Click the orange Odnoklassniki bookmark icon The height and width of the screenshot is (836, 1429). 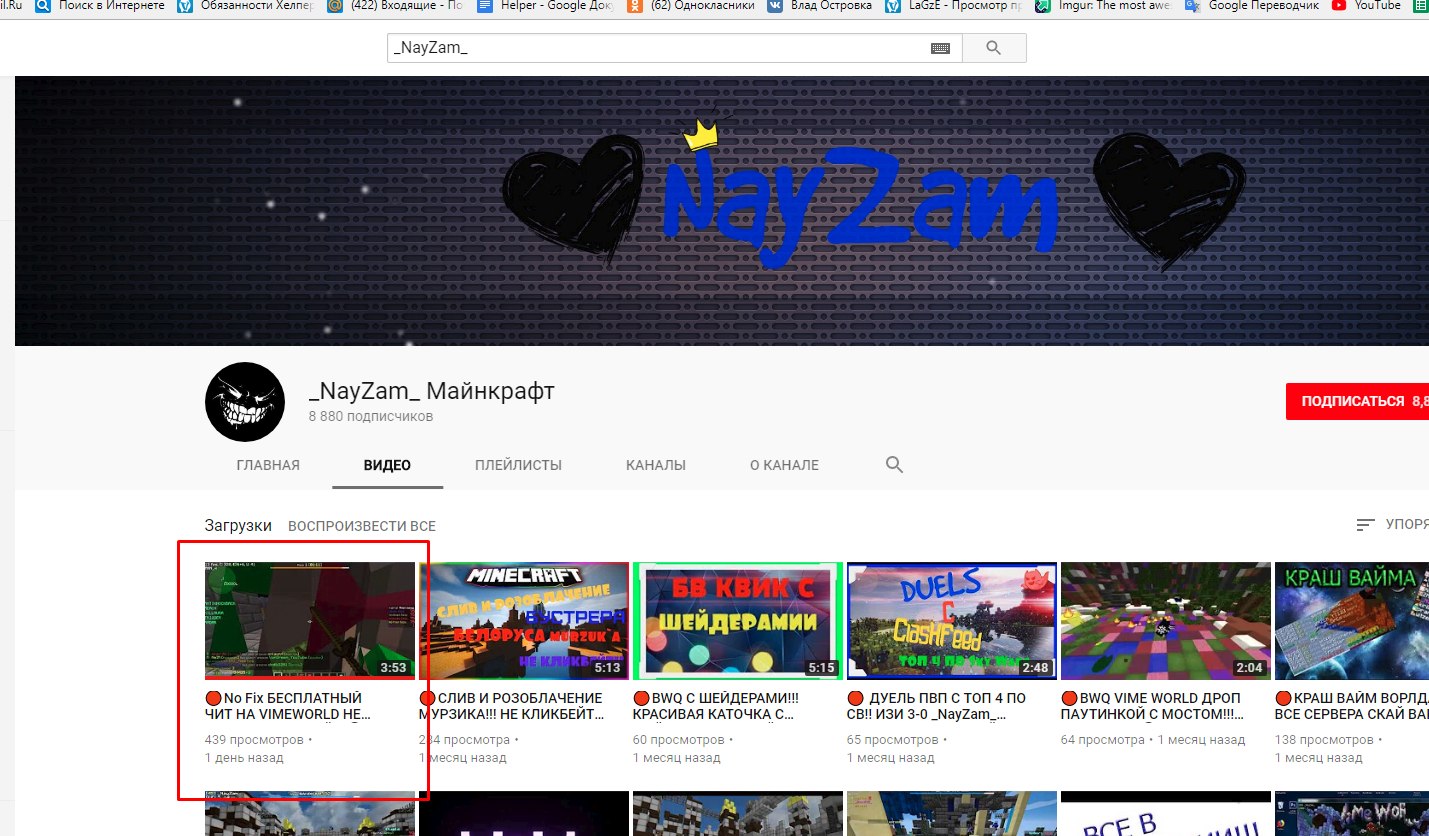pyautogui.click(x=635, y=6)
